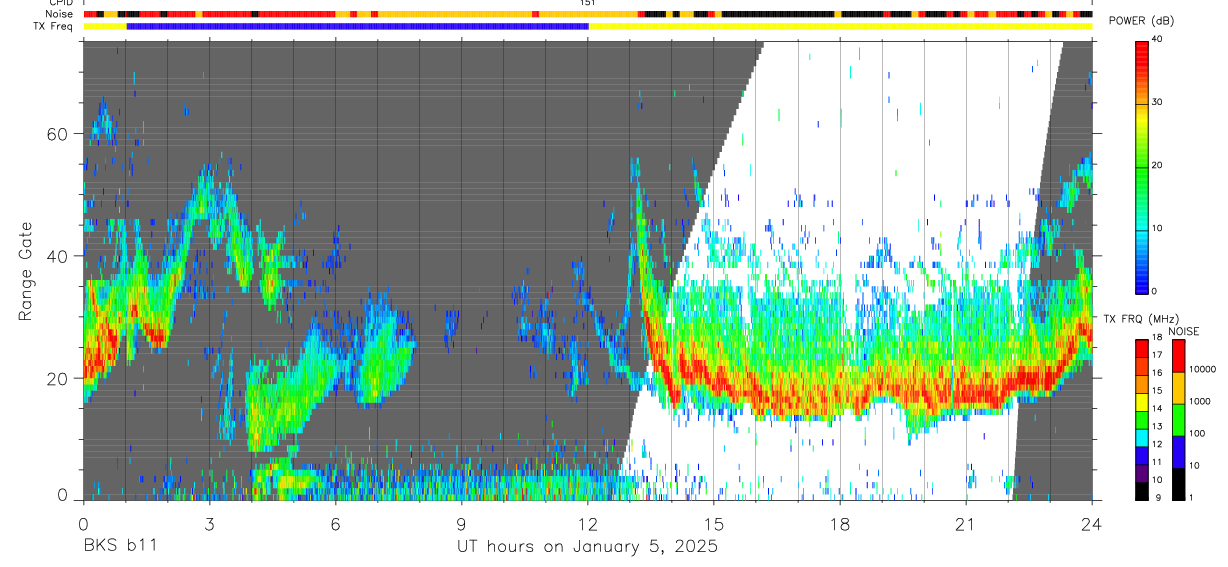Click the "TX Freq" row label above the plot
The image size is (1228, 567).
52,27
